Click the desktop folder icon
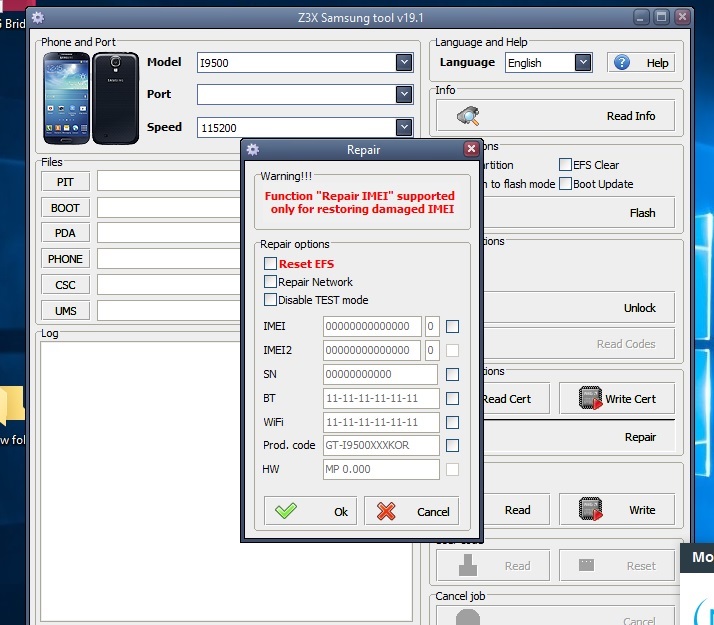 pos(12,405)
